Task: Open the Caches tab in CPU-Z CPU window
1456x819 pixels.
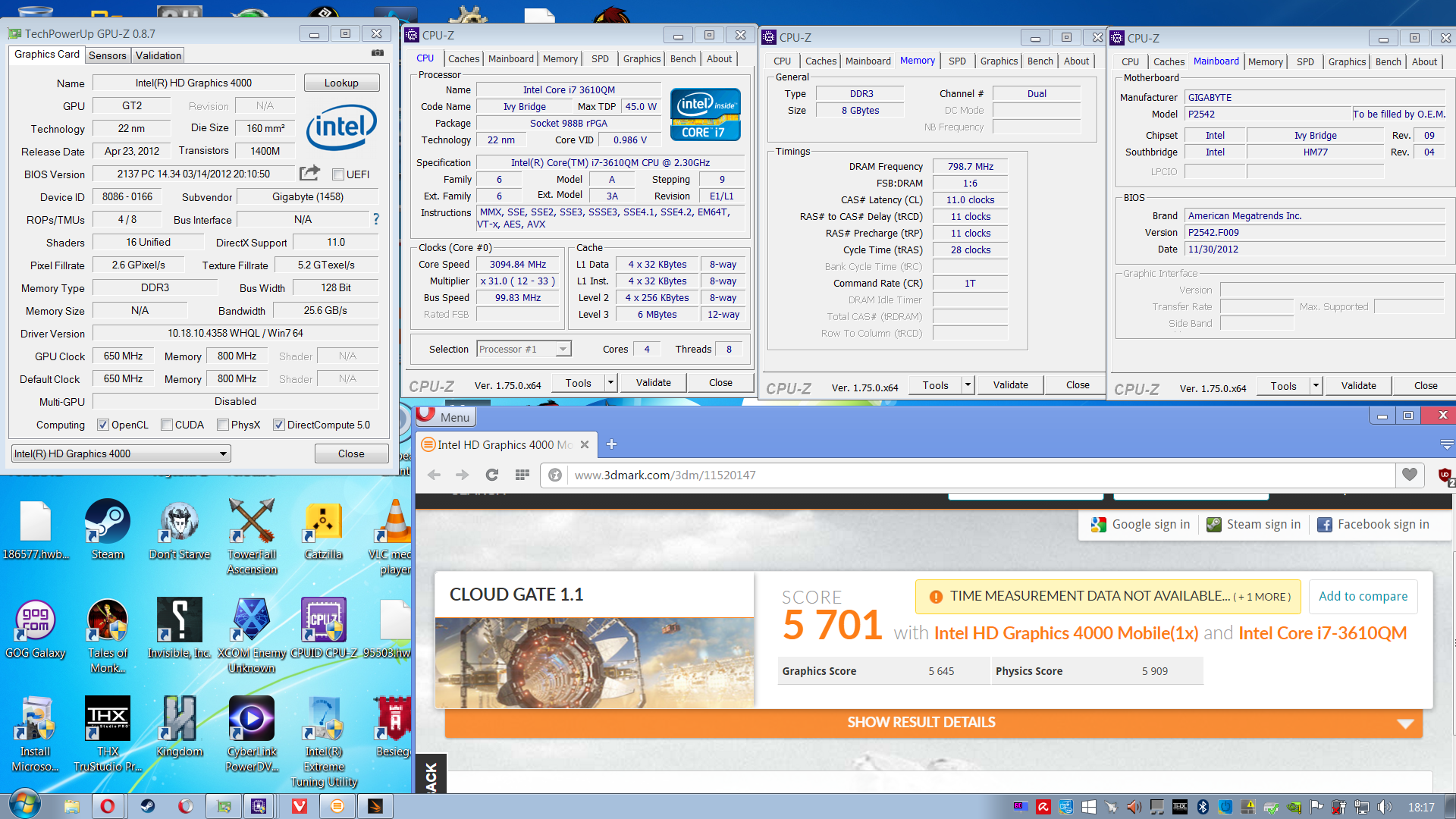Action: 463,58
